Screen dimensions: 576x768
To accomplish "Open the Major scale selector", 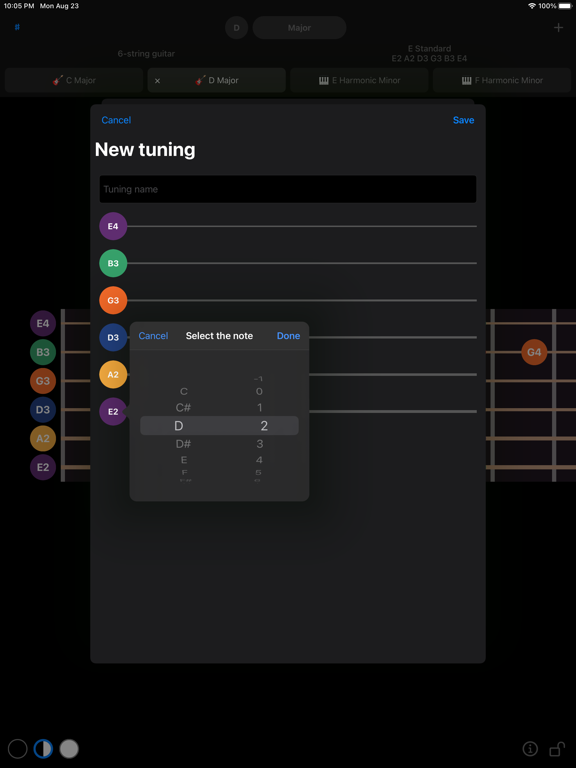I will click(299, 28).
